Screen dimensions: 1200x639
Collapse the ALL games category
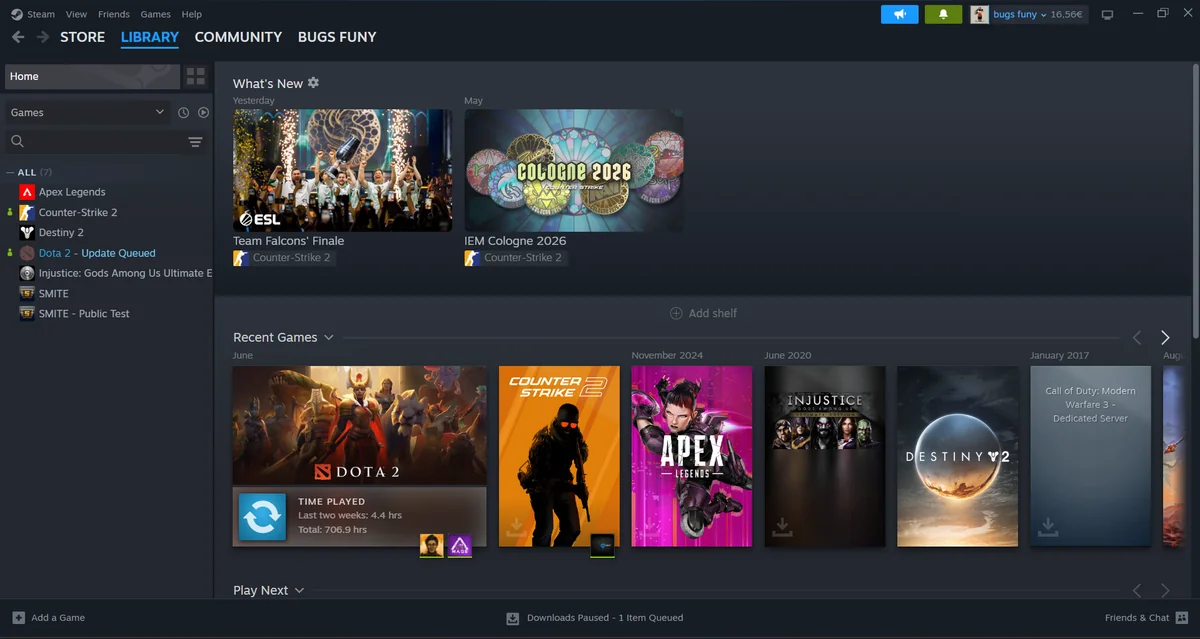click(29, 172)
